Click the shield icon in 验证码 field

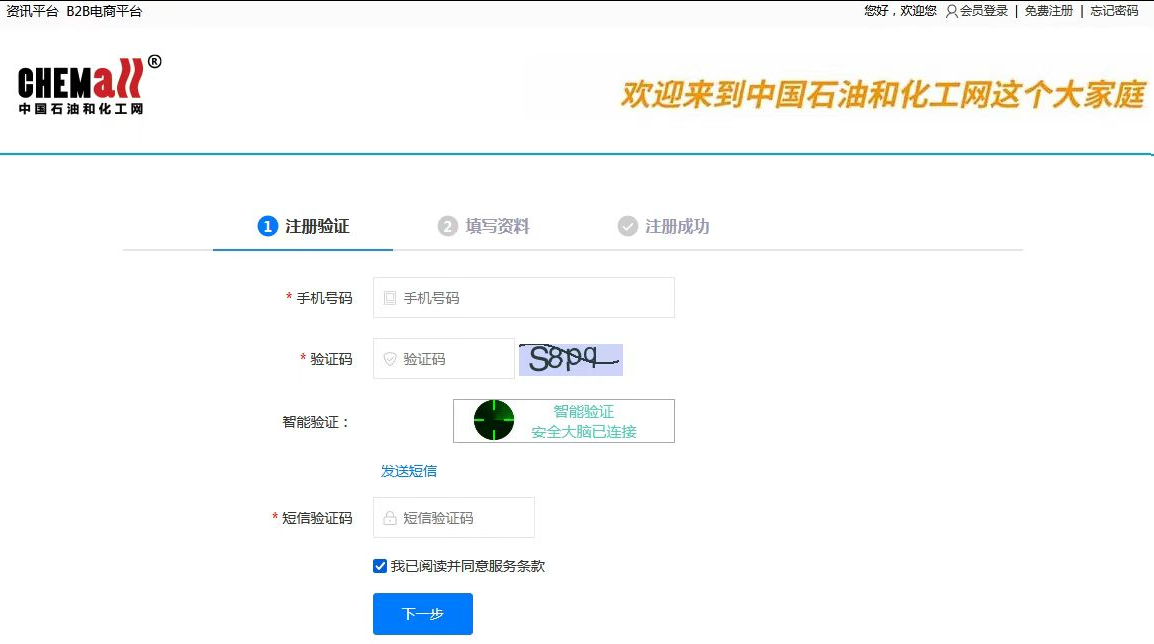click(390, 359)
